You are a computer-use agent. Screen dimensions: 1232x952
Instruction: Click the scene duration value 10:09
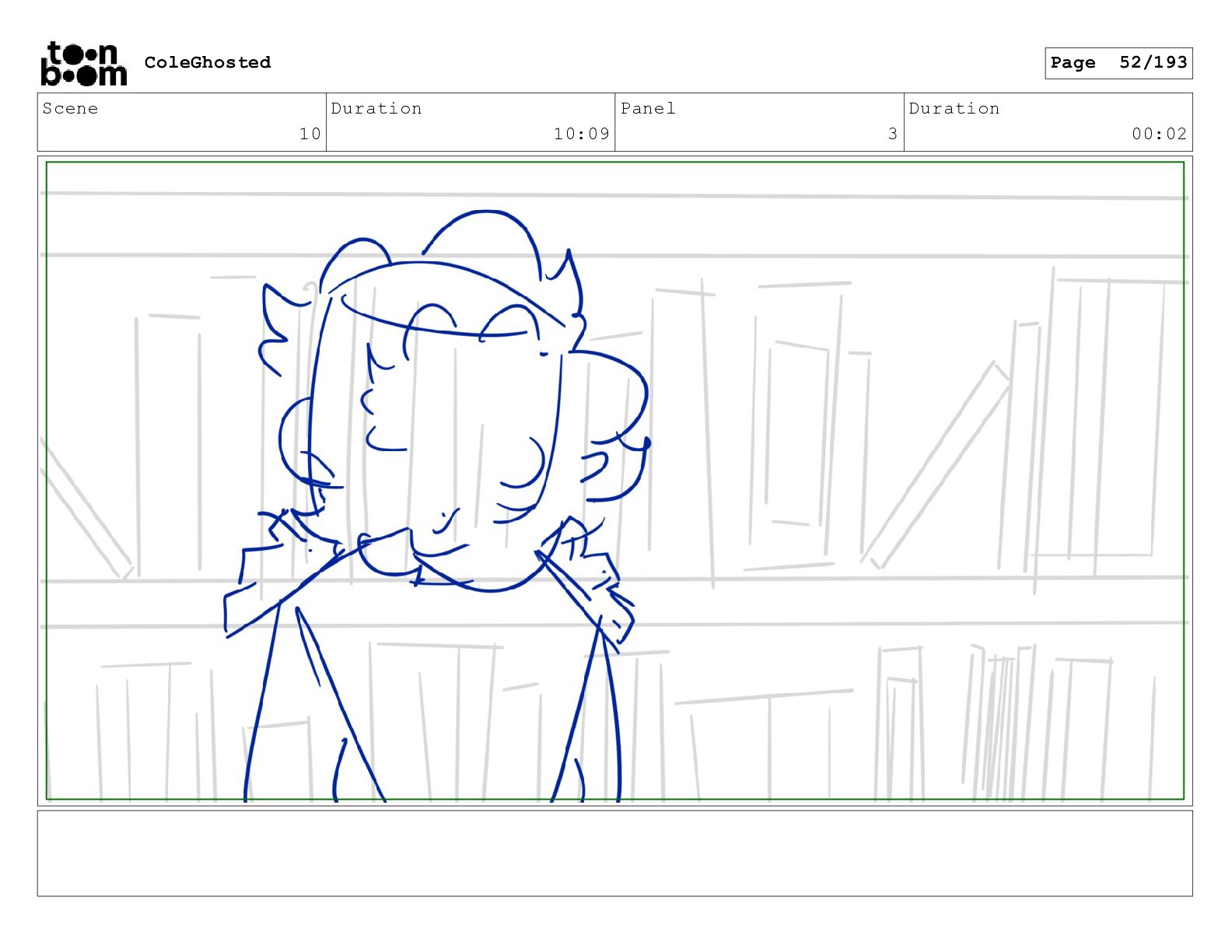pos(581,134)
